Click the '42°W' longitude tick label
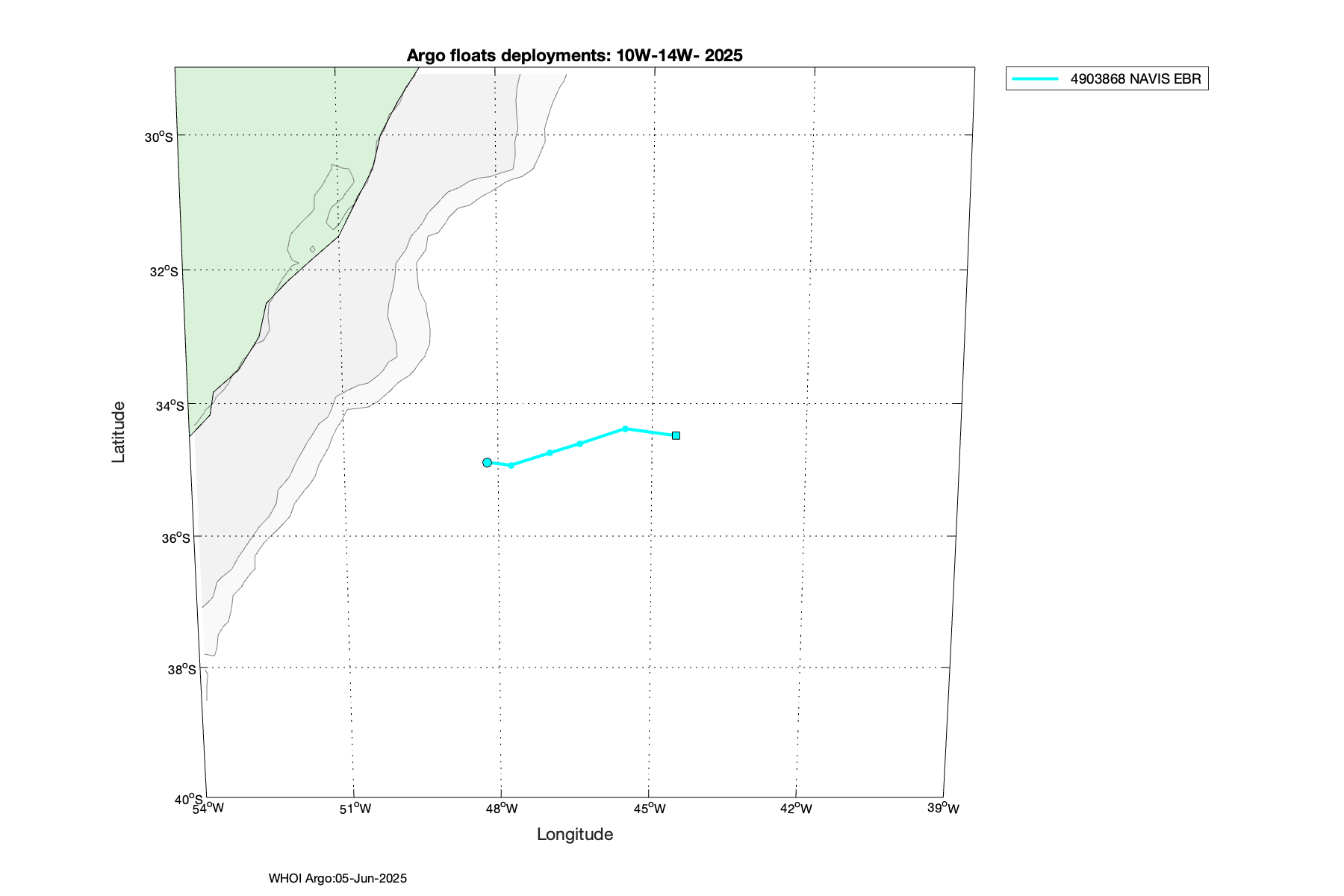1344x896 pixels. [797, 808]
